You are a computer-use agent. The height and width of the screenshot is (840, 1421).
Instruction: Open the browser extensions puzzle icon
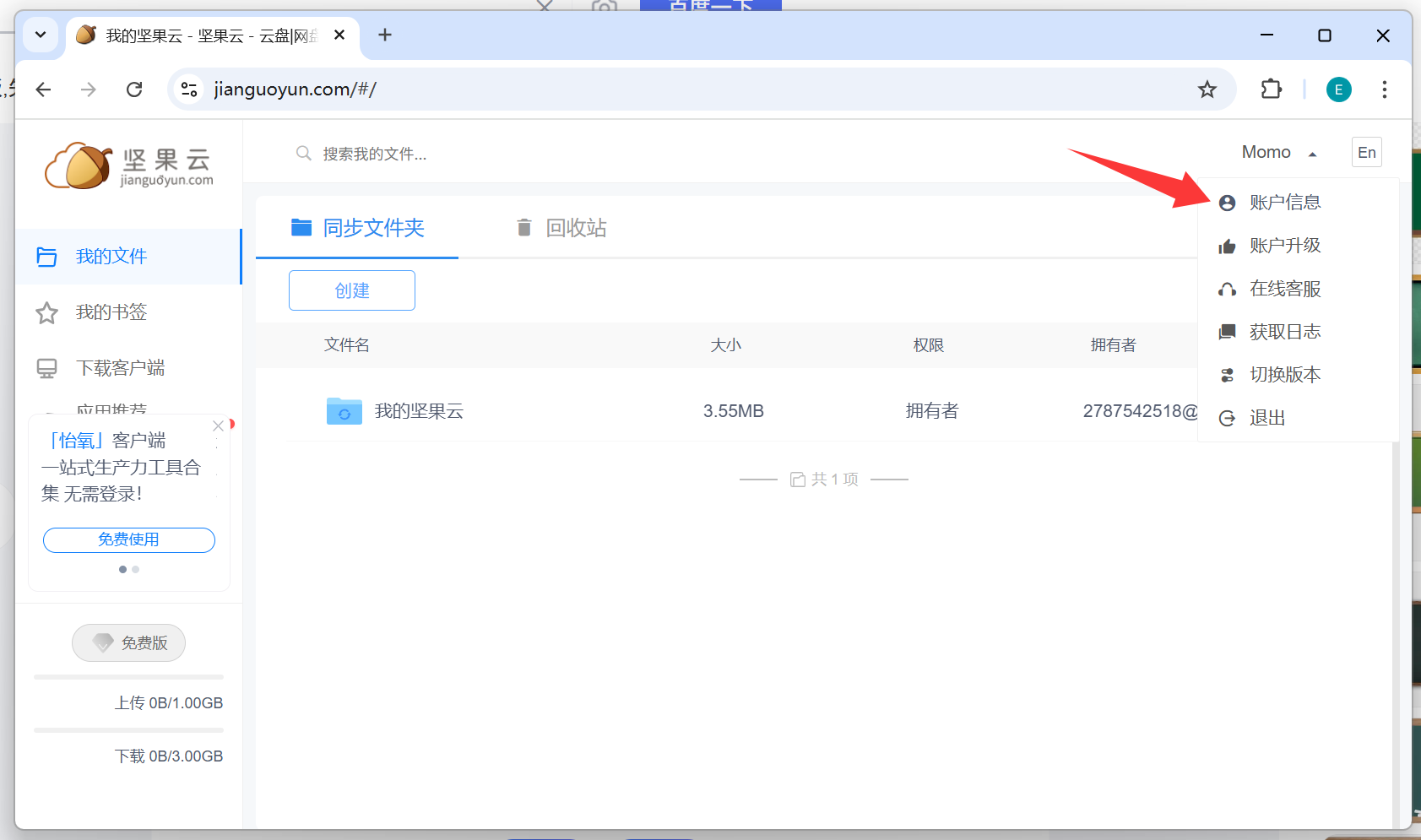1271,89
